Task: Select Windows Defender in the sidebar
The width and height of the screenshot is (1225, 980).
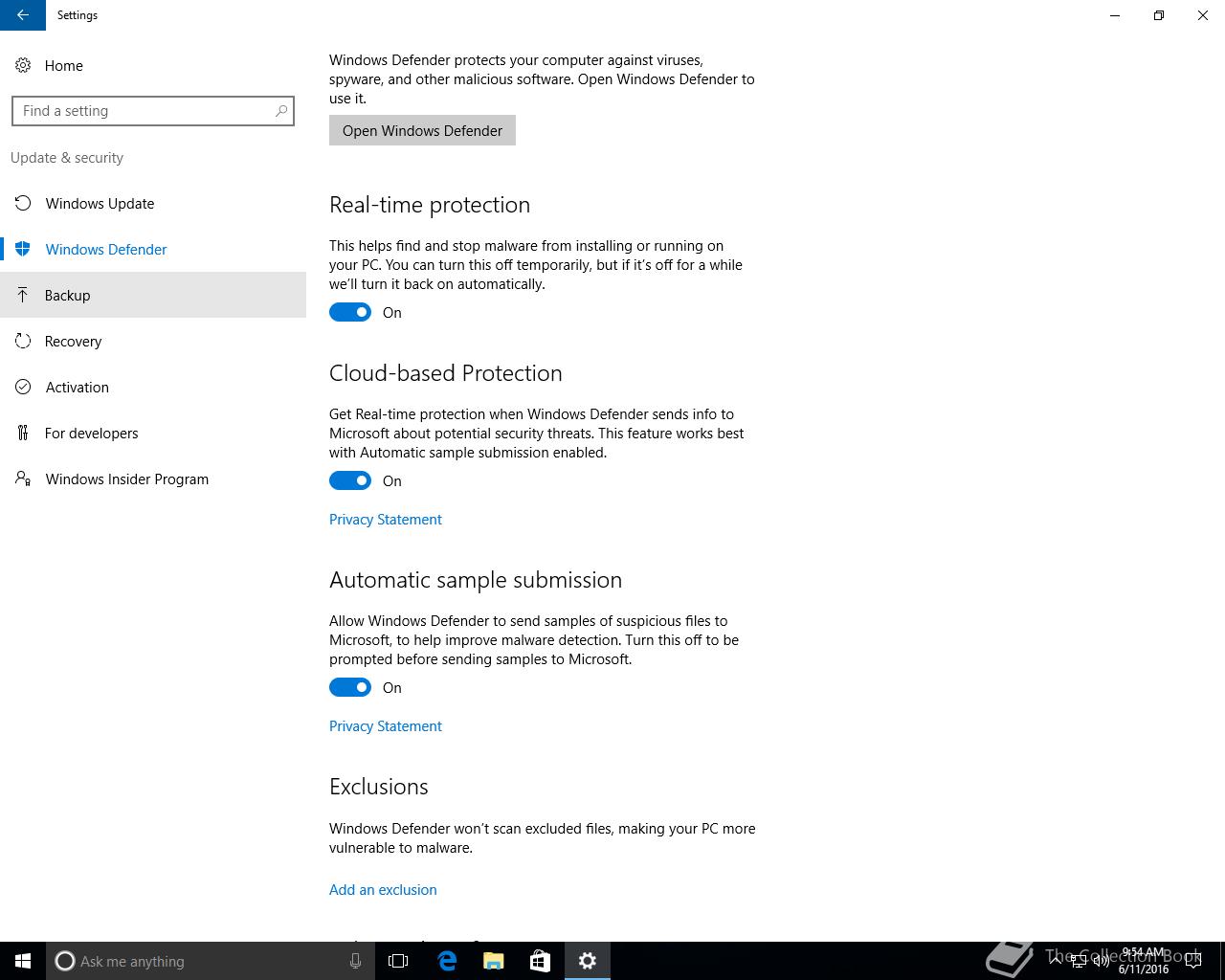Action: click(x=153, y=249)
